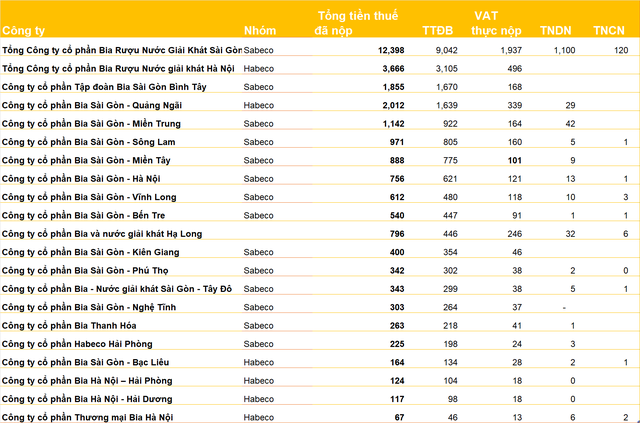Select the empty group cell for Hạ Long
640x423 pixels.
[278, 234]
